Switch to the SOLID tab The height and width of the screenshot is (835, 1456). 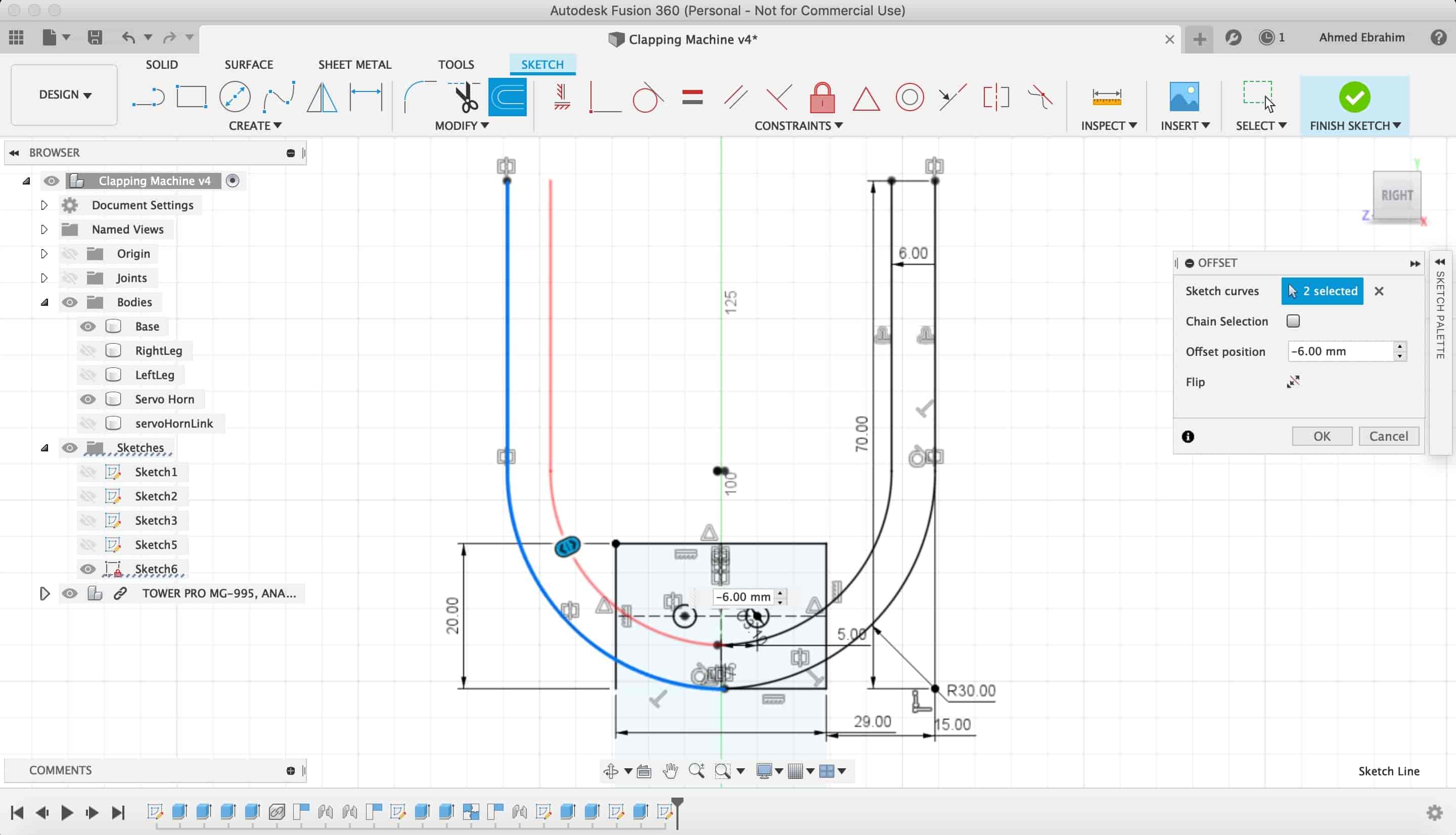162,64
